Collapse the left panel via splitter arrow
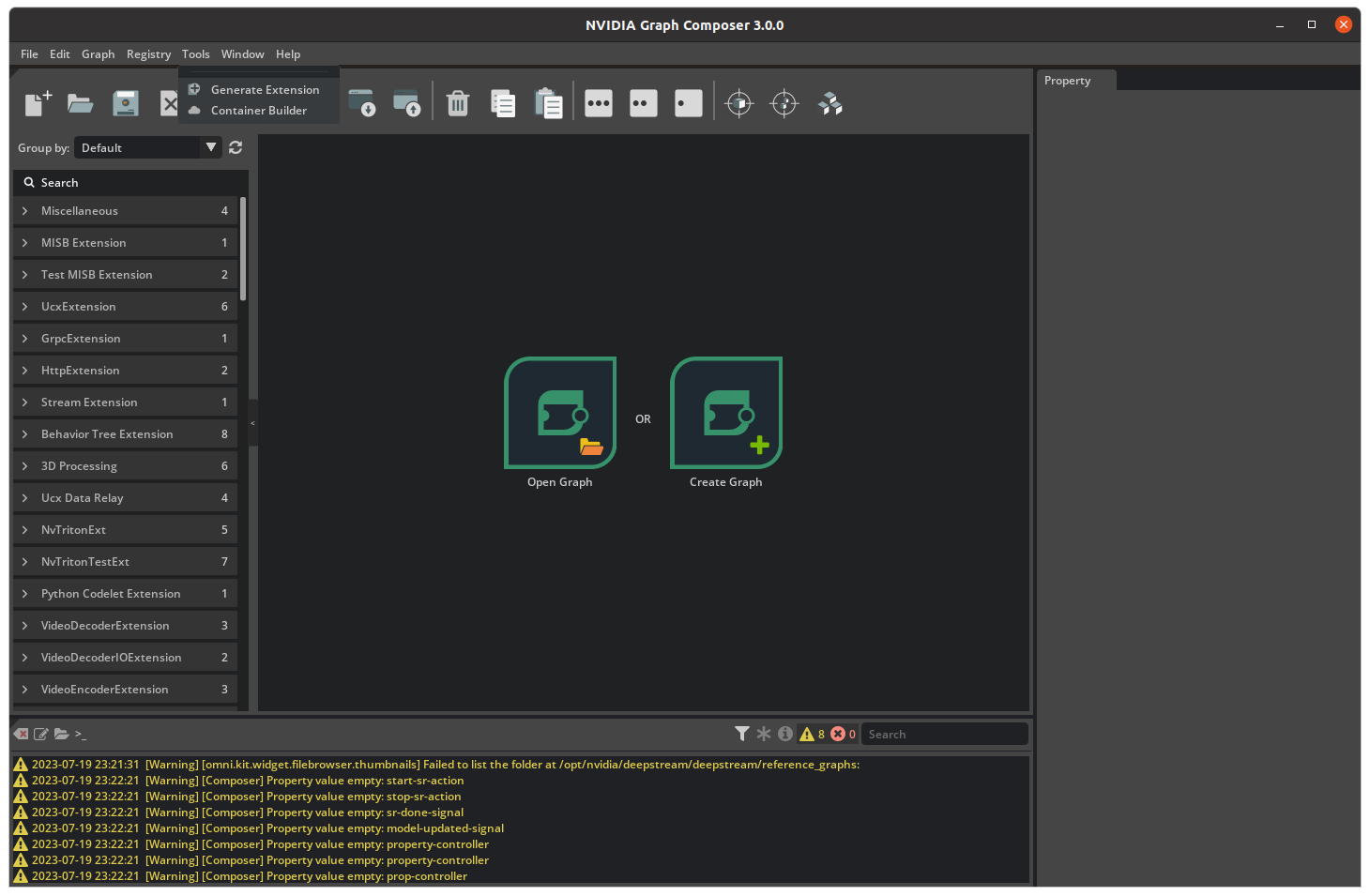The height and width of the screenshot is (896, 1370). 252,423
